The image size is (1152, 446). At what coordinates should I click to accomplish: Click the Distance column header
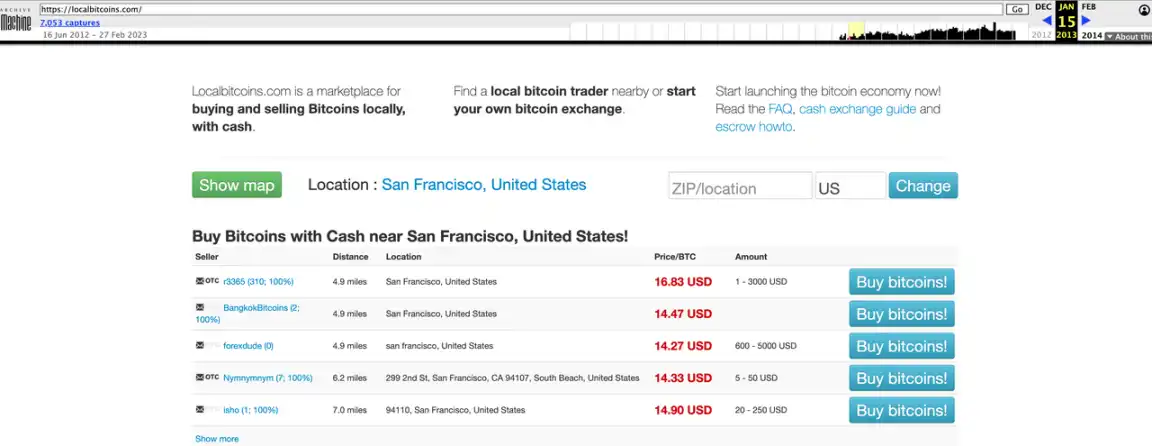[350, 257]
